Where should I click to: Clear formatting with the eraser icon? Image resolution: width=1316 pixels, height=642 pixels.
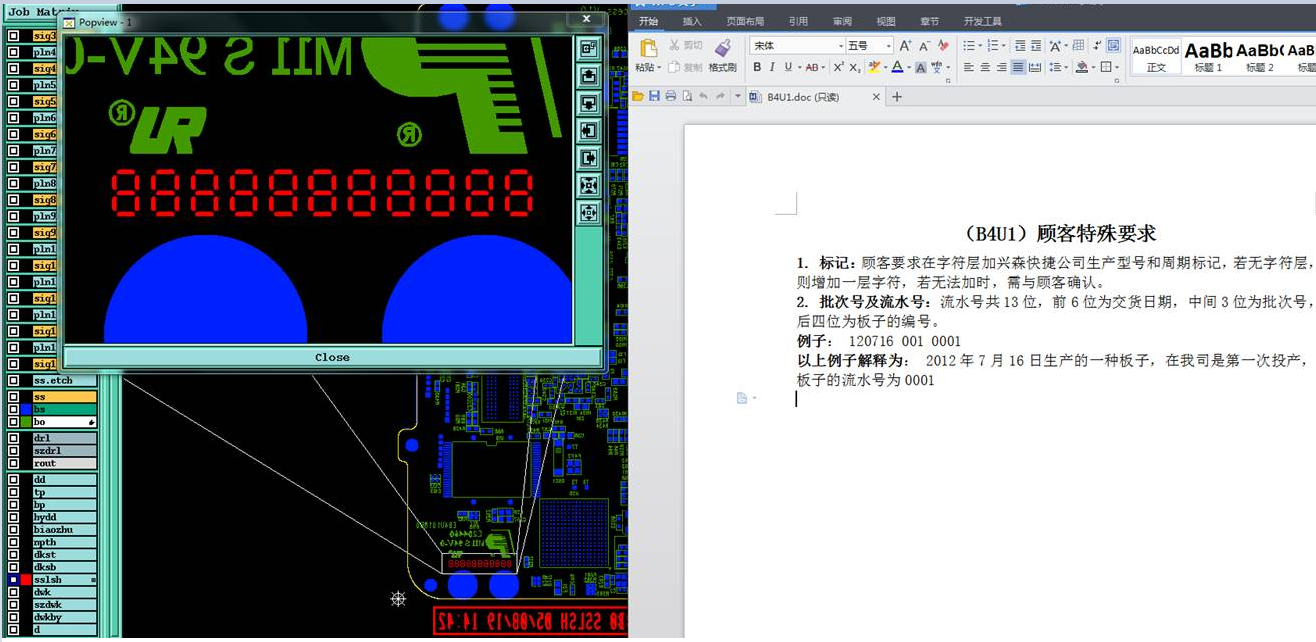point(943,46)
